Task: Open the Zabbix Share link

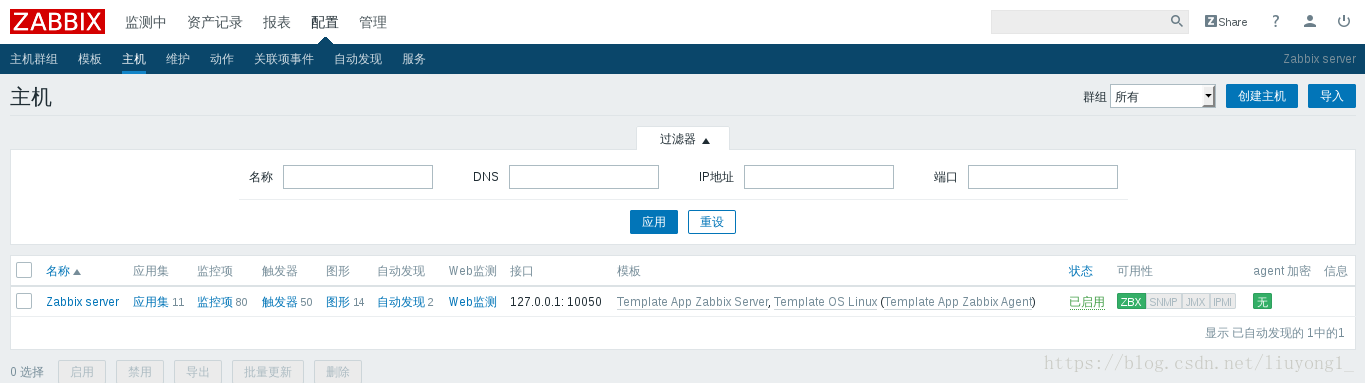Action: (1226, 21)
